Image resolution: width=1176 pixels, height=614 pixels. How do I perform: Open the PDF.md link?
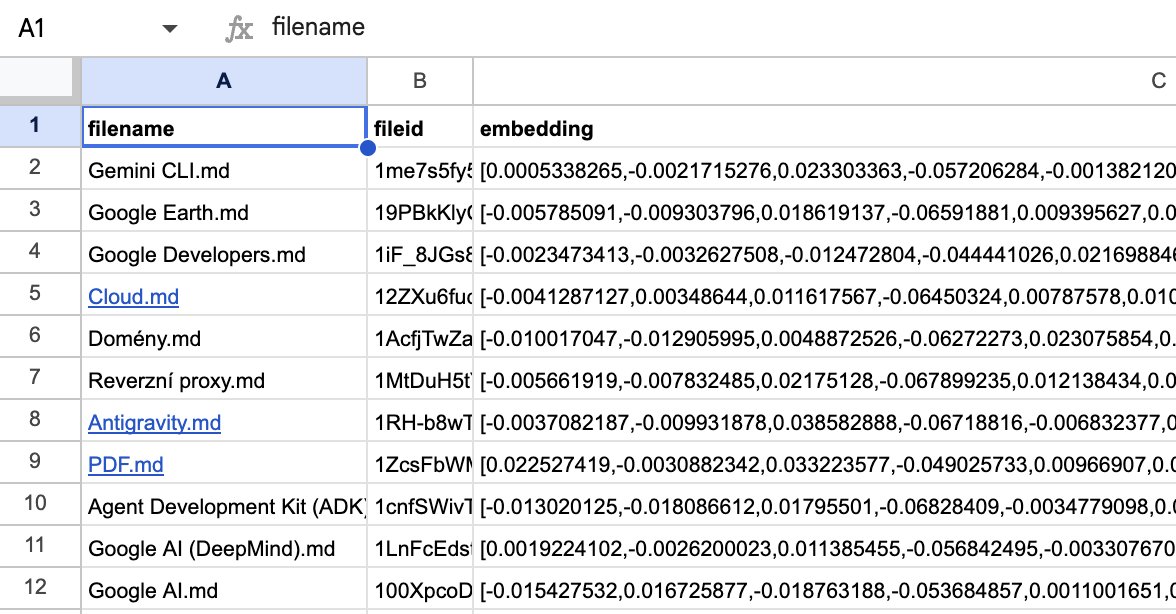[125, 465]
